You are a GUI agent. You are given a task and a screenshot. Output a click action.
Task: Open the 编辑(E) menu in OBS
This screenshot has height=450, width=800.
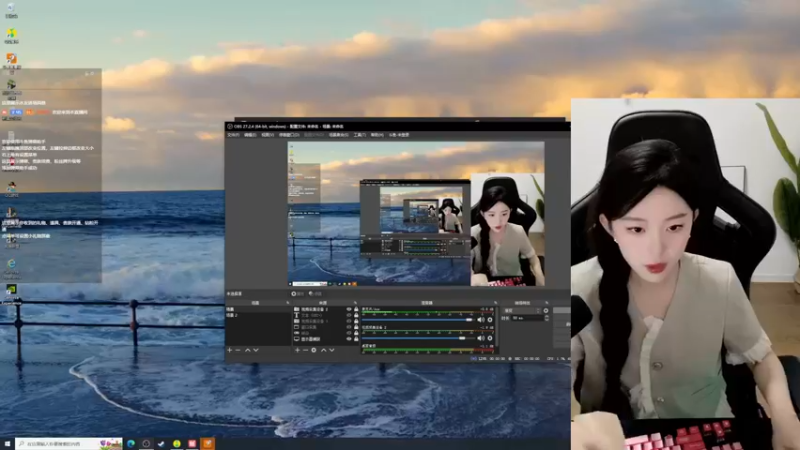pos(250,135)
